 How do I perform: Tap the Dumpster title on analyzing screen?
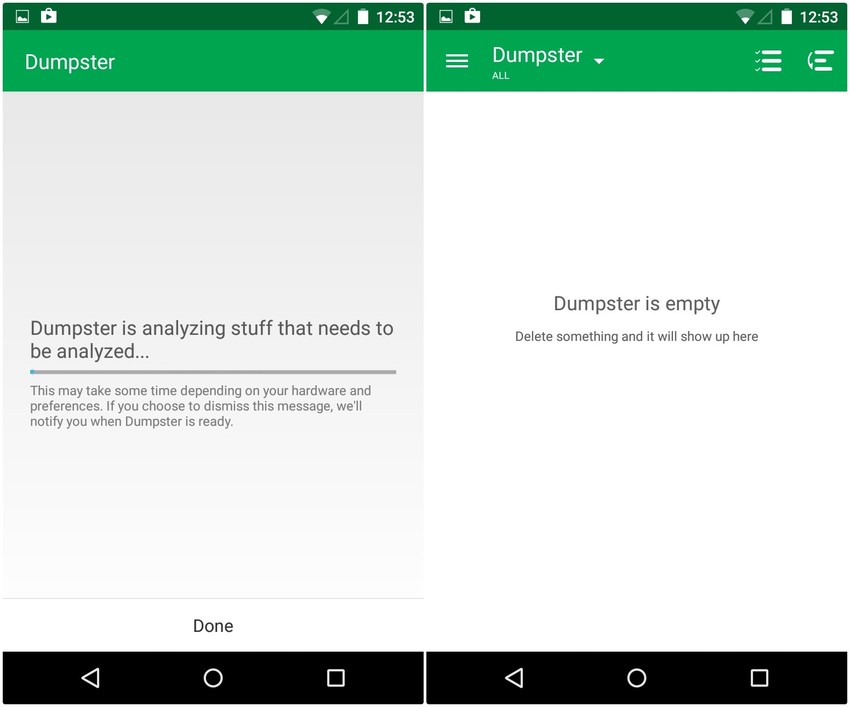point(70,62)
